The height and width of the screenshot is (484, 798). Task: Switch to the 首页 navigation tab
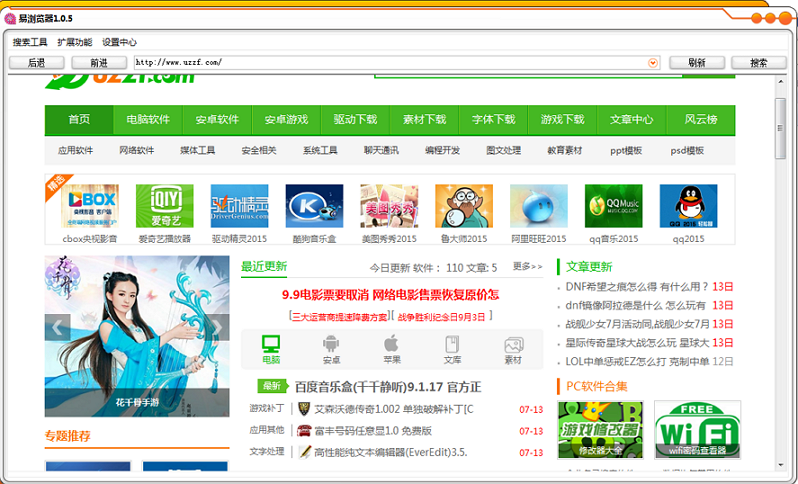(79, 120)
